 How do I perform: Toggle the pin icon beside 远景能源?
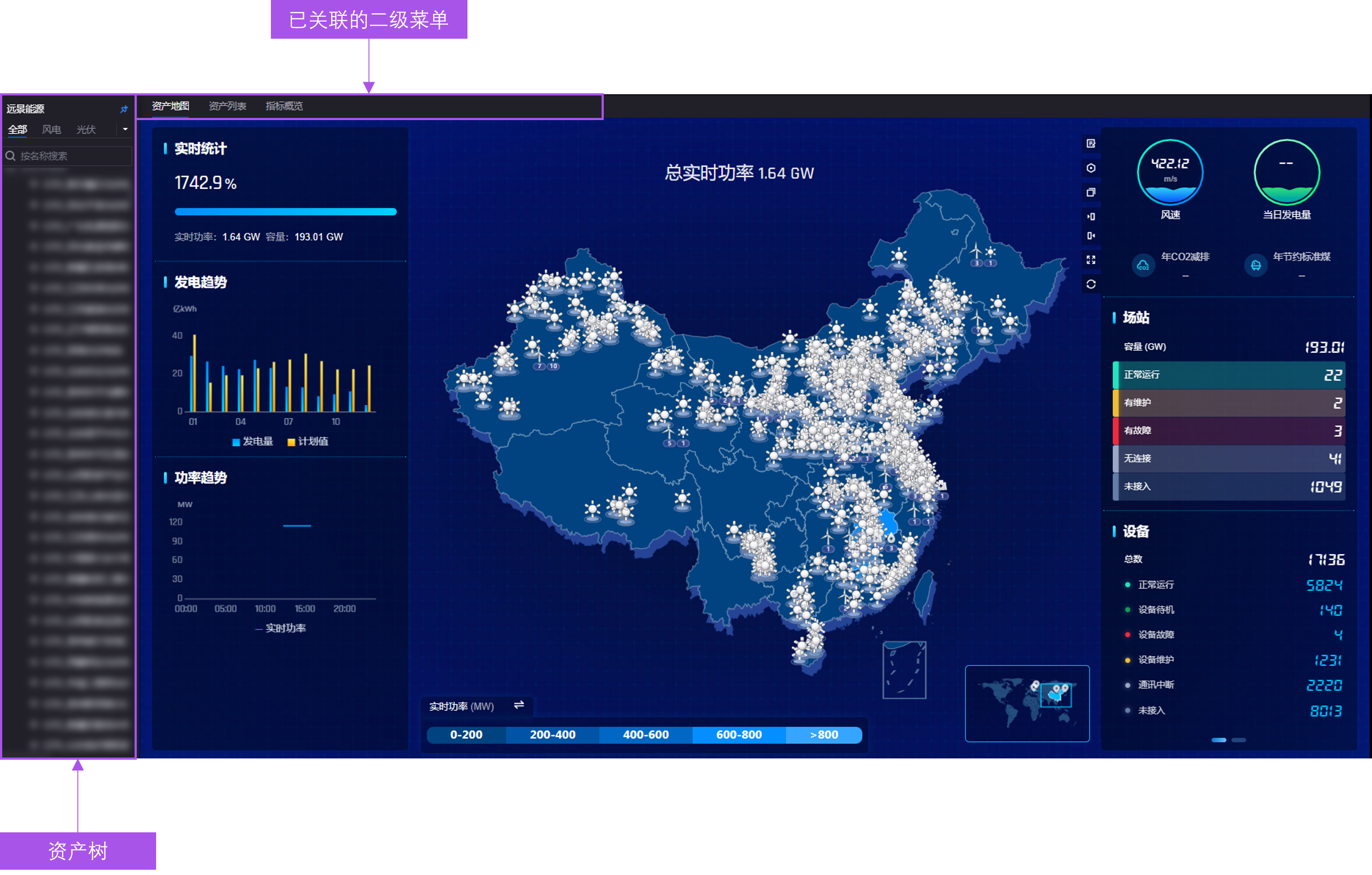tap(124, 109)
